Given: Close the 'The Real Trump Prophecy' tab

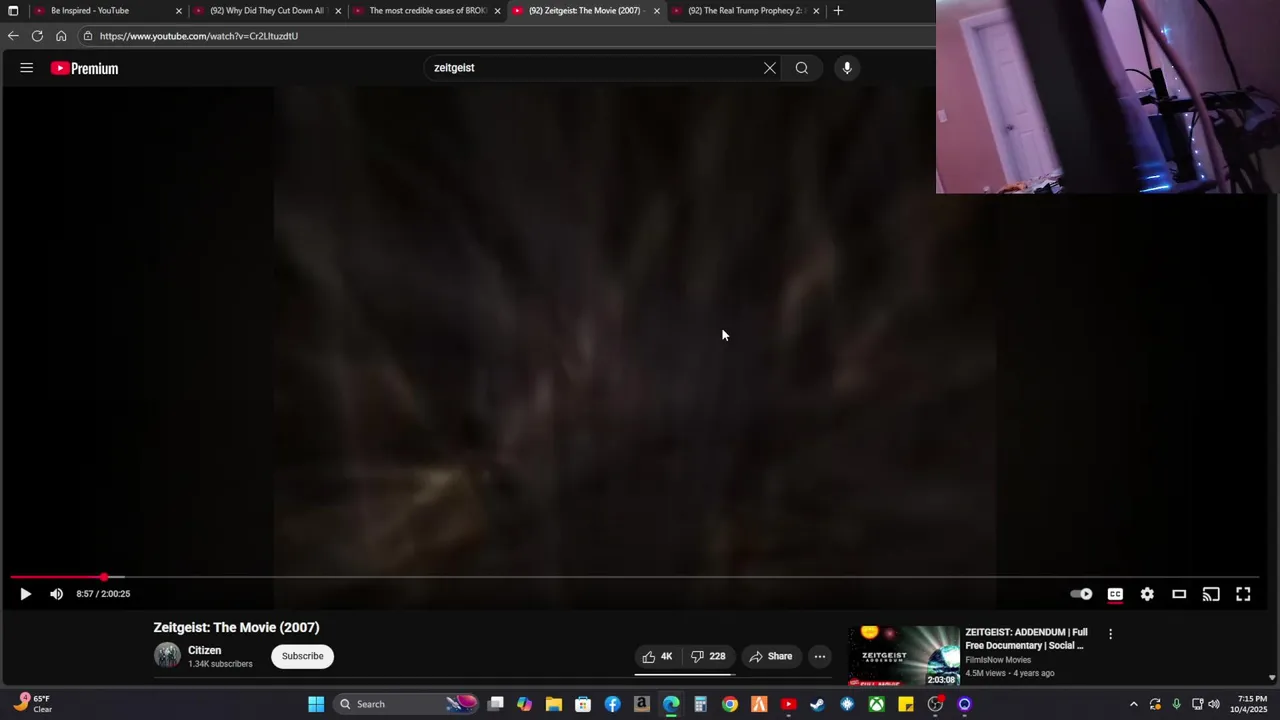Looking at the screenshot, I should tap(817, 10).
